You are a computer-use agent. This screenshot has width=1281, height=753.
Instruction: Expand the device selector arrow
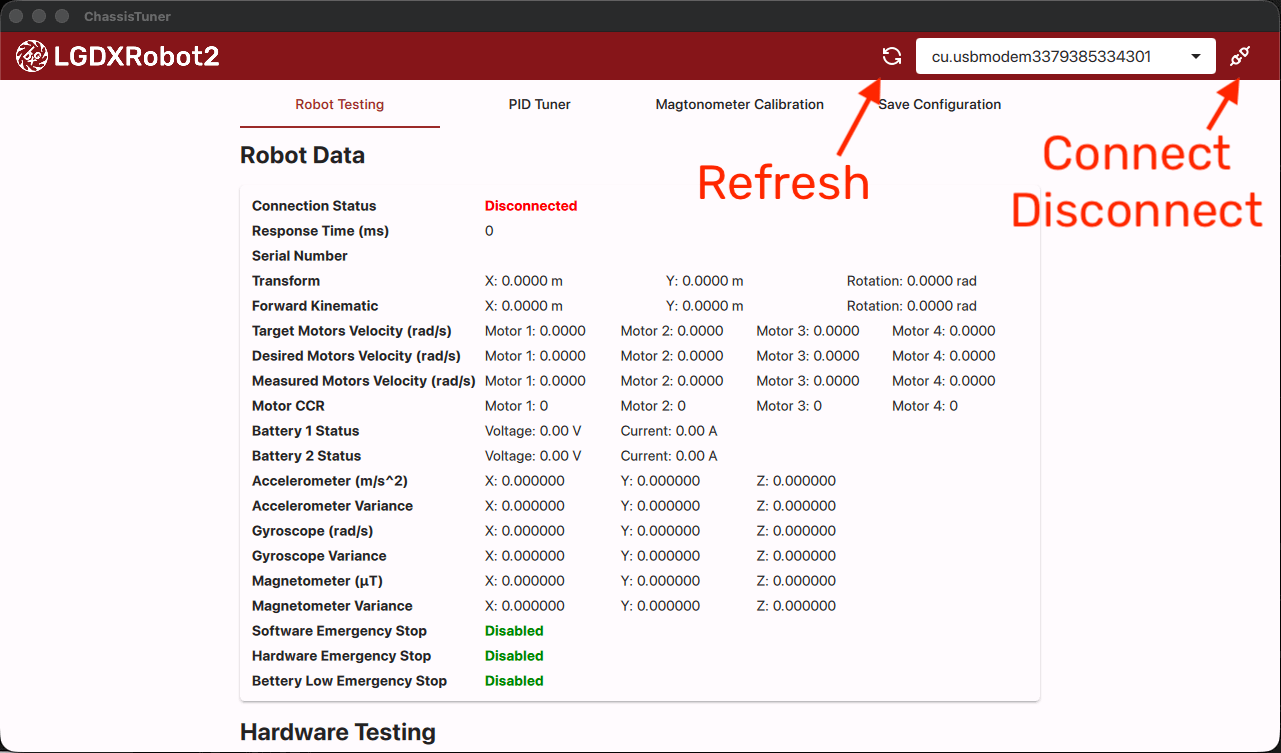click(1194, 56)
